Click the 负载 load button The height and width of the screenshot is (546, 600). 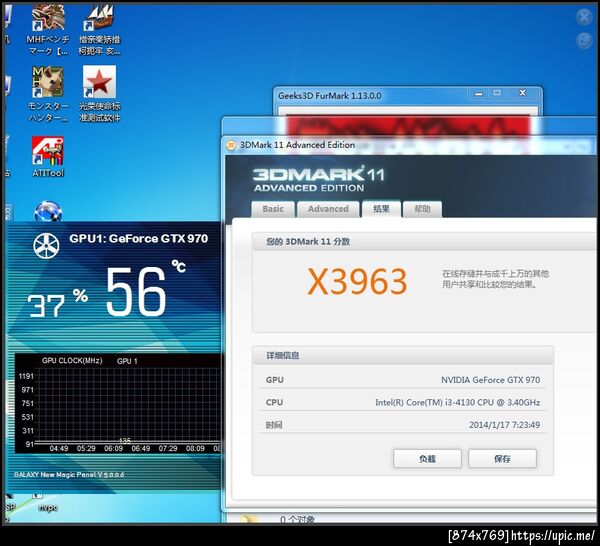point(427,458)
